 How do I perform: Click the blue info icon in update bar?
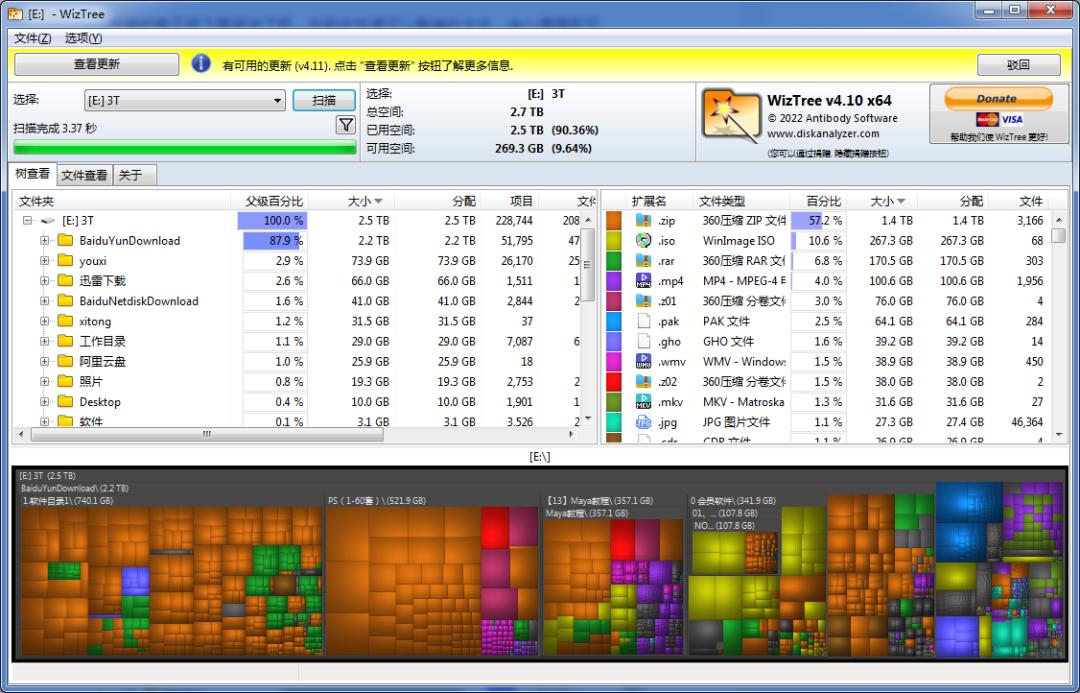point(200,64)
